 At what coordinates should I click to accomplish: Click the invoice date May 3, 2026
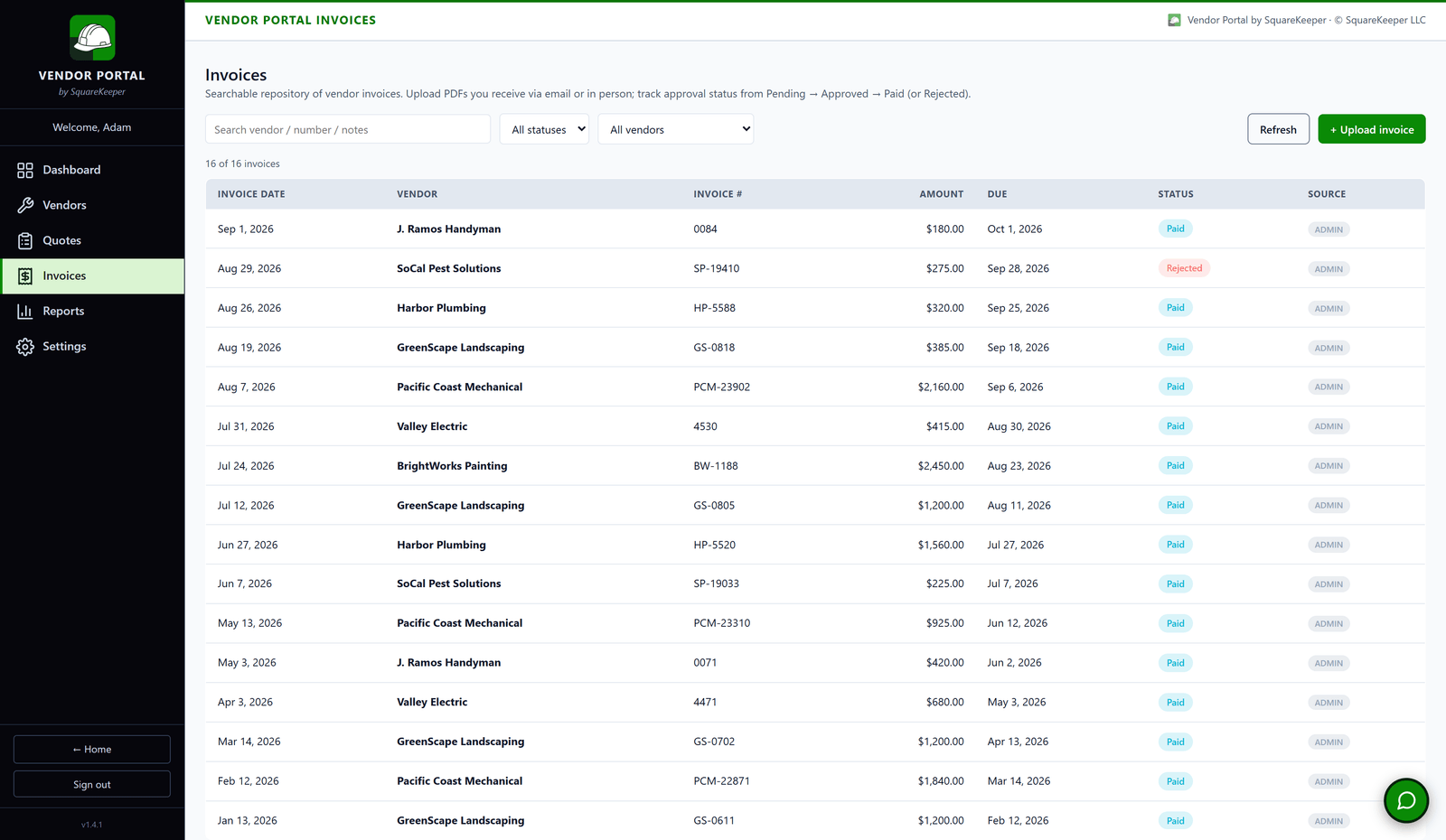click(x=247, y=663)
